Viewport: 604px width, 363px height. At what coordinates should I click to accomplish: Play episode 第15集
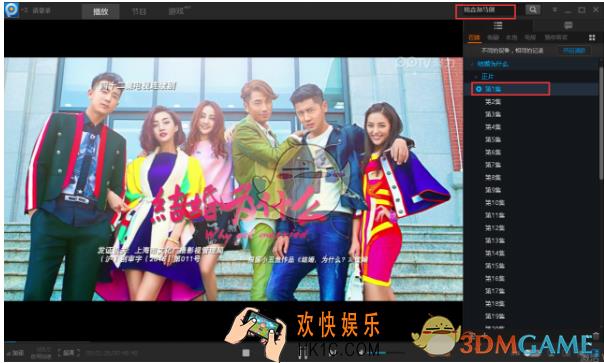pos(495,266)
